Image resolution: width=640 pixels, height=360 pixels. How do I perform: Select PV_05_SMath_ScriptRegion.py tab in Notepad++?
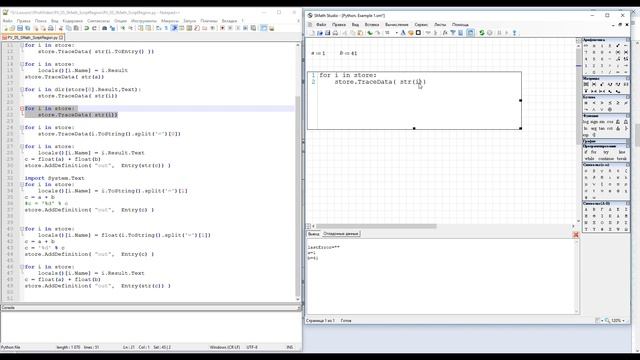click(33, 38)
